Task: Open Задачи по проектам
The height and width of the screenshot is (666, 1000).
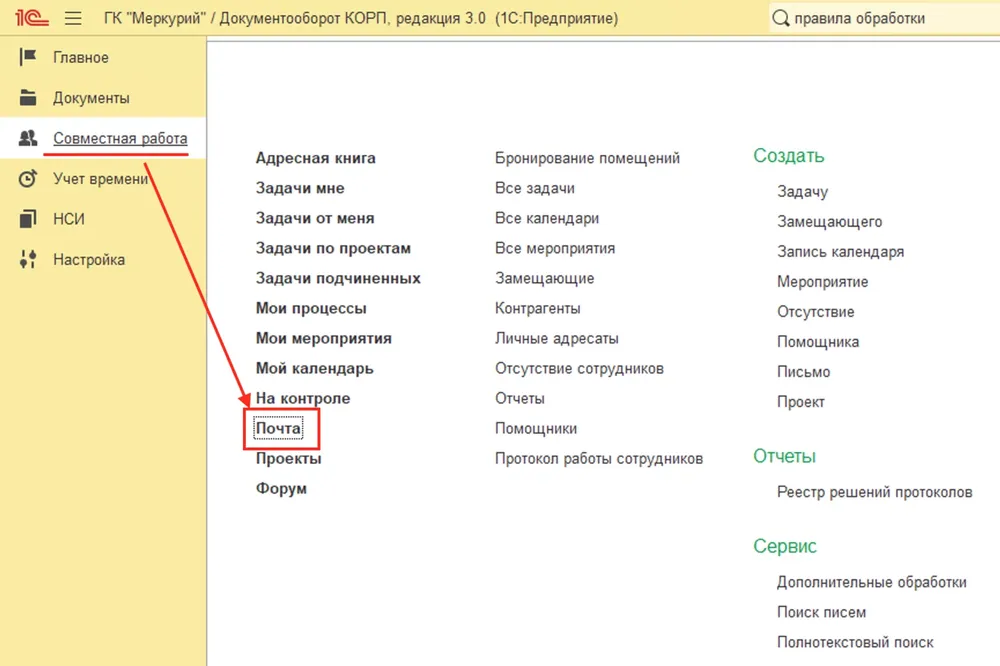Action: (x=333, y=248)
